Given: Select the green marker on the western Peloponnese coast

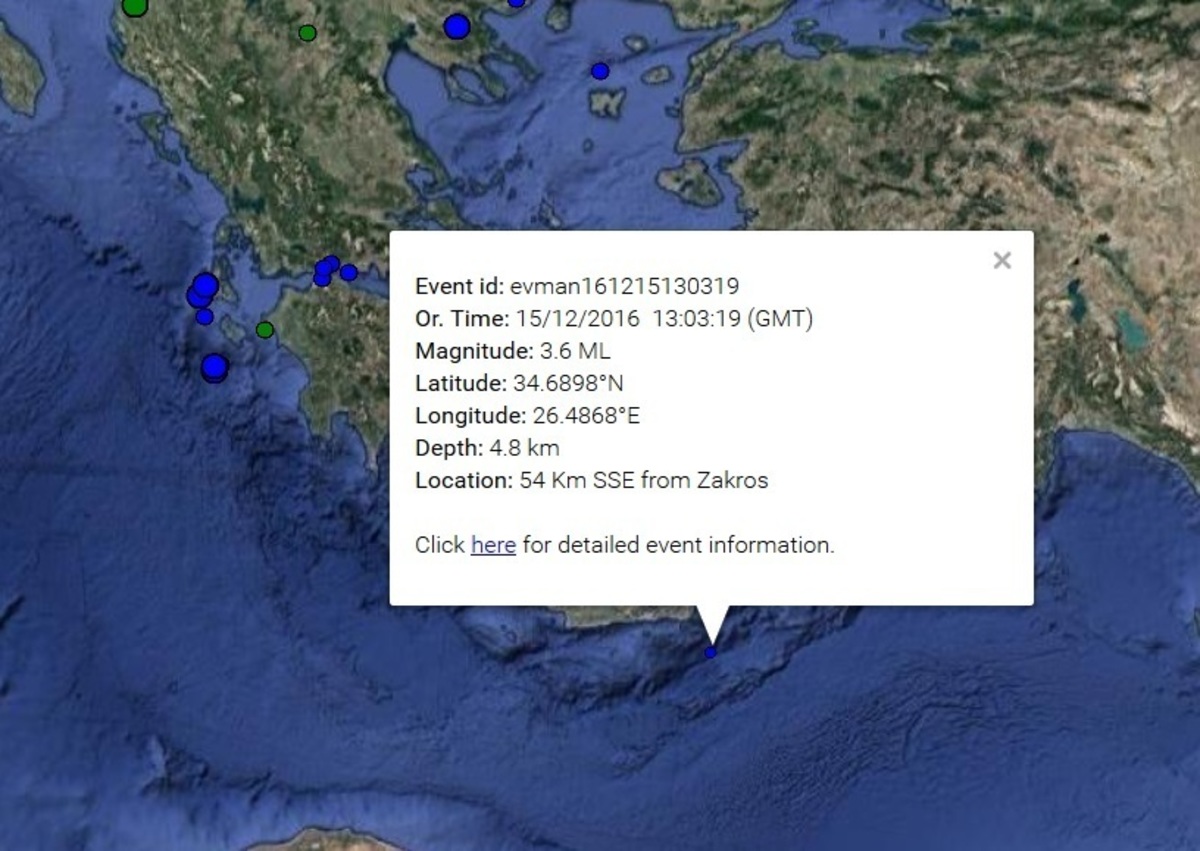Looking at the screenshot, I should [x=265, y=330].
